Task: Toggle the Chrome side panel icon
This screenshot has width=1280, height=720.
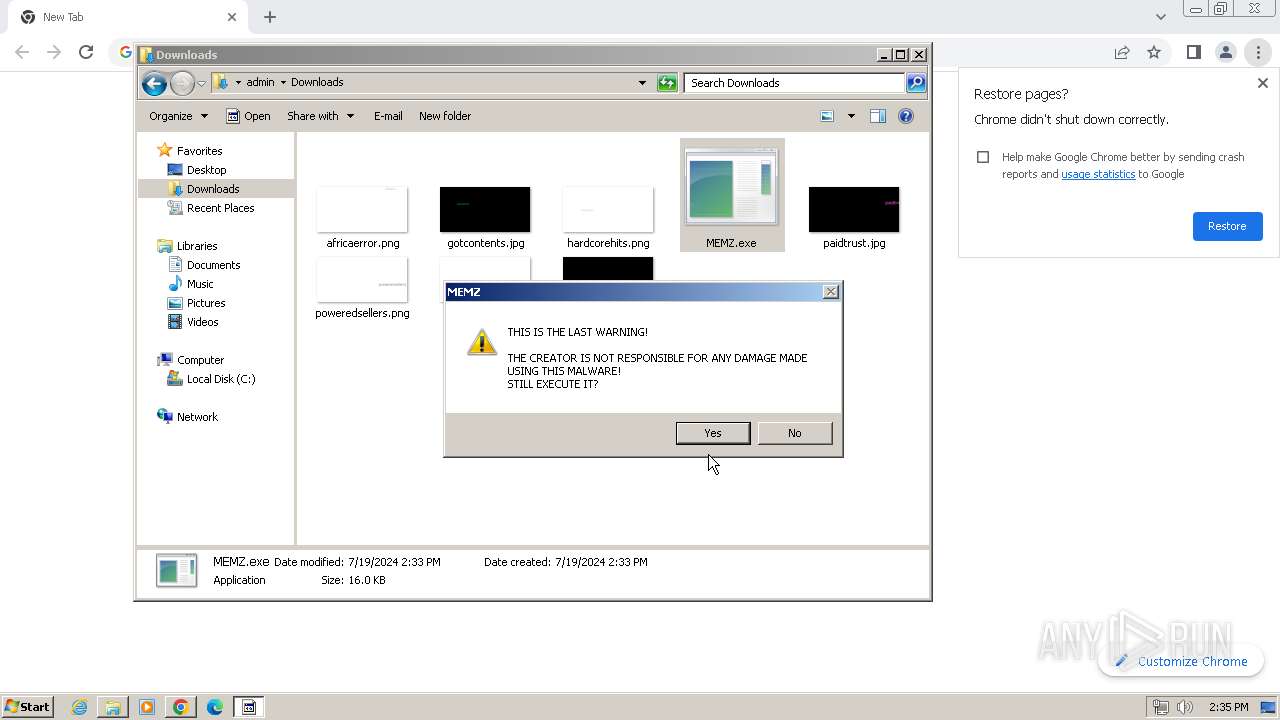Action: click(1193, 52)
